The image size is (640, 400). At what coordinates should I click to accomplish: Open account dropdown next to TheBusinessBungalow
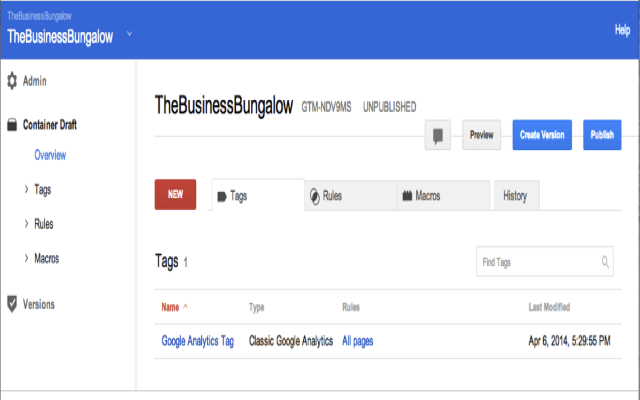click(x=130, y=36)
